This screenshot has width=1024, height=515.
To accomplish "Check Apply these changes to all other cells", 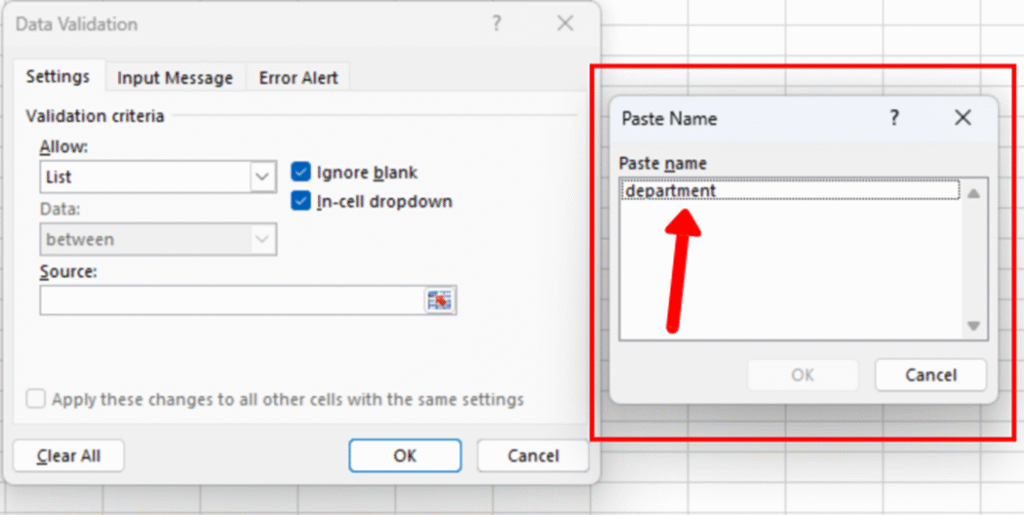I will [x=35, y=399].
